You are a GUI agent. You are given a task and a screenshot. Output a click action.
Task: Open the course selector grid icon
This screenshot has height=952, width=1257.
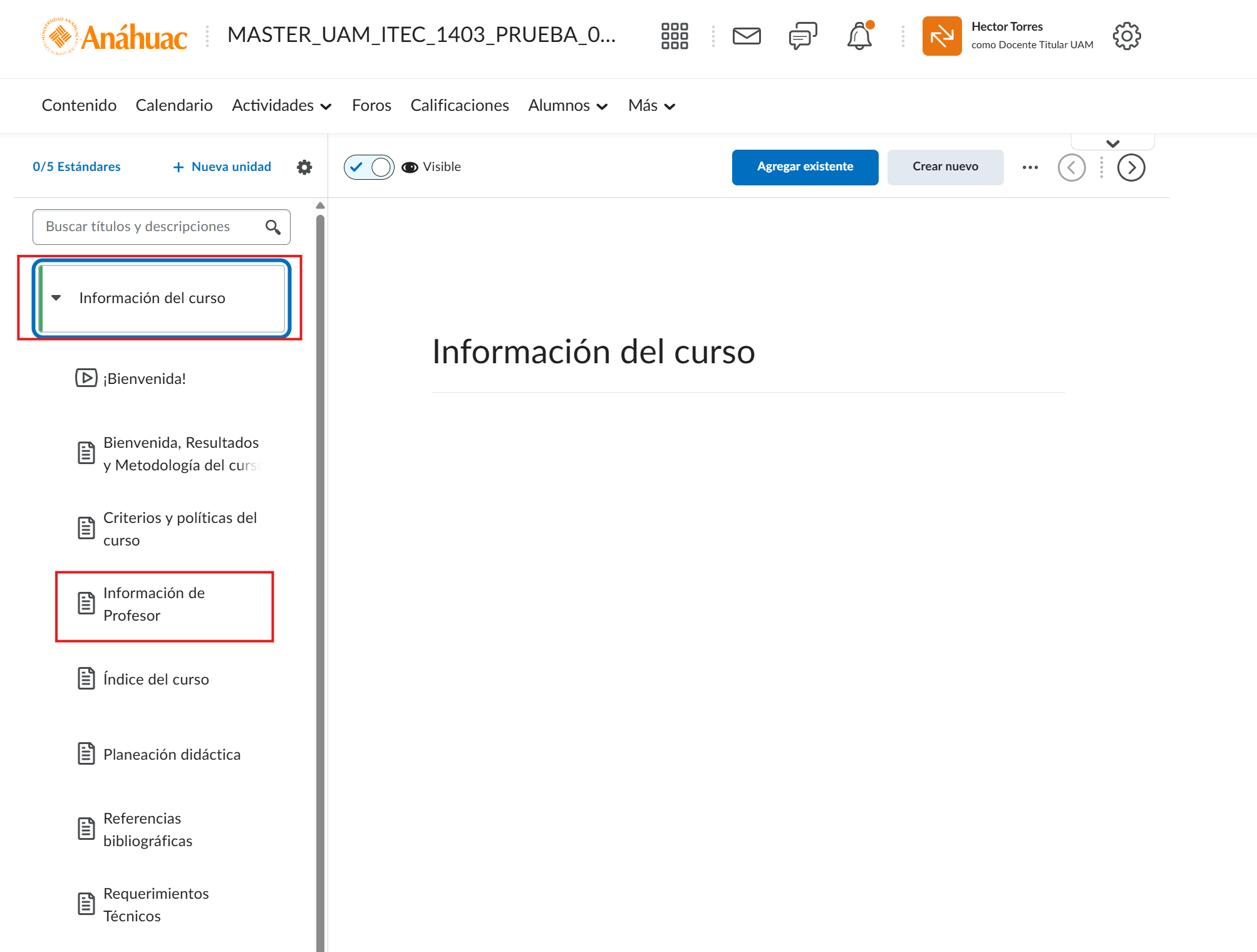pos(675,36)
